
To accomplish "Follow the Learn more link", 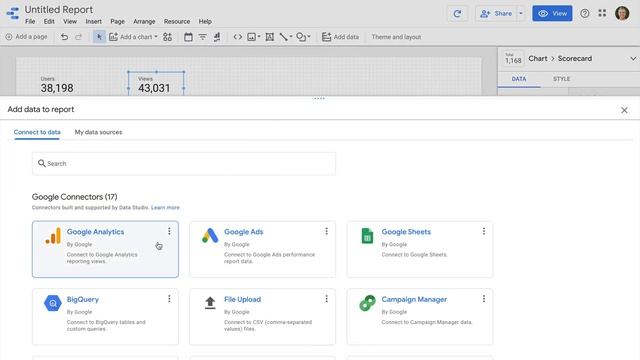I will pos(165,207).
